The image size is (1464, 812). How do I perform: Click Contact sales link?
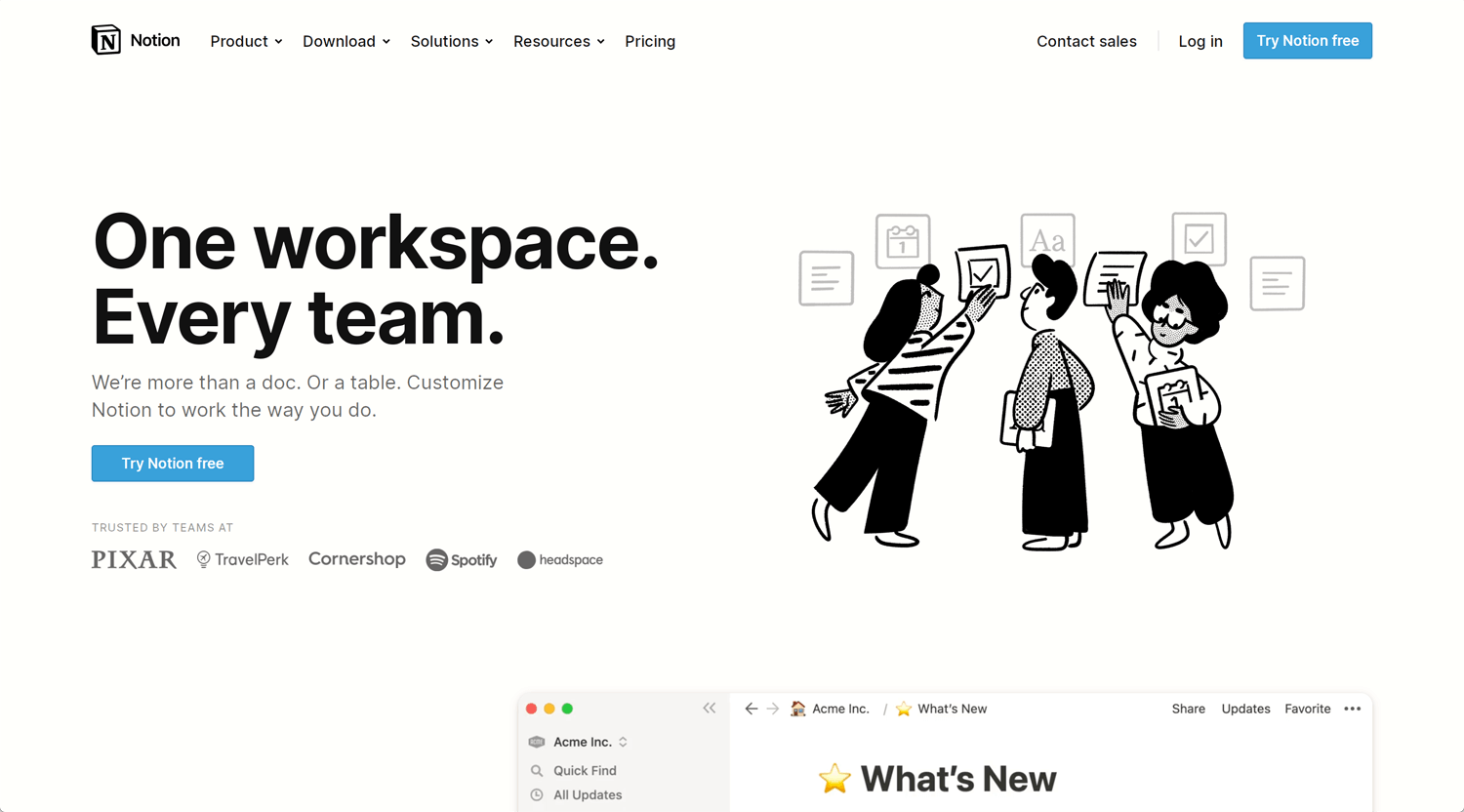tap(1086, 41)
